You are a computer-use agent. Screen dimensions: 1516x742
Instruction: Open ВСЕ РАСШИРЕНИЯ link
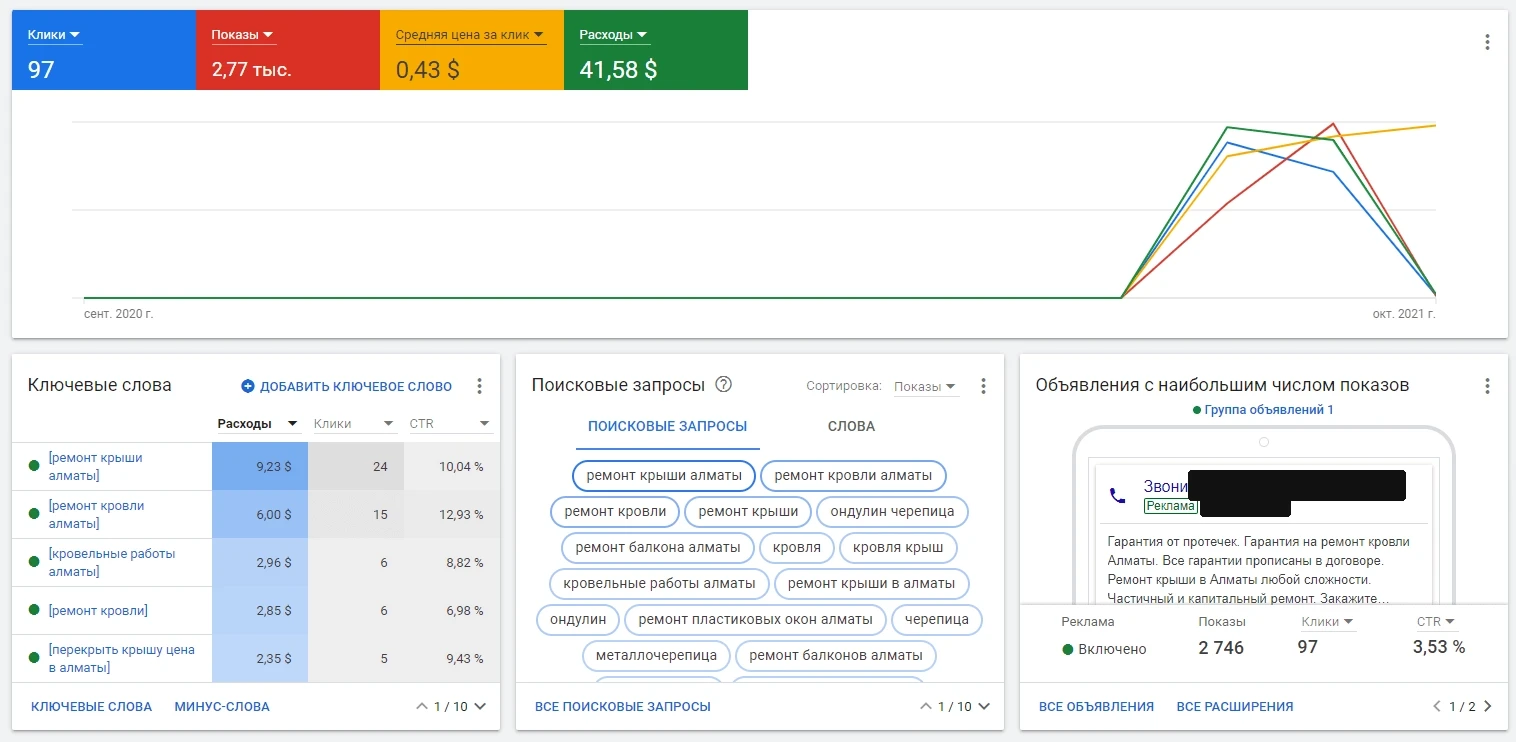tap(1235, 707)
